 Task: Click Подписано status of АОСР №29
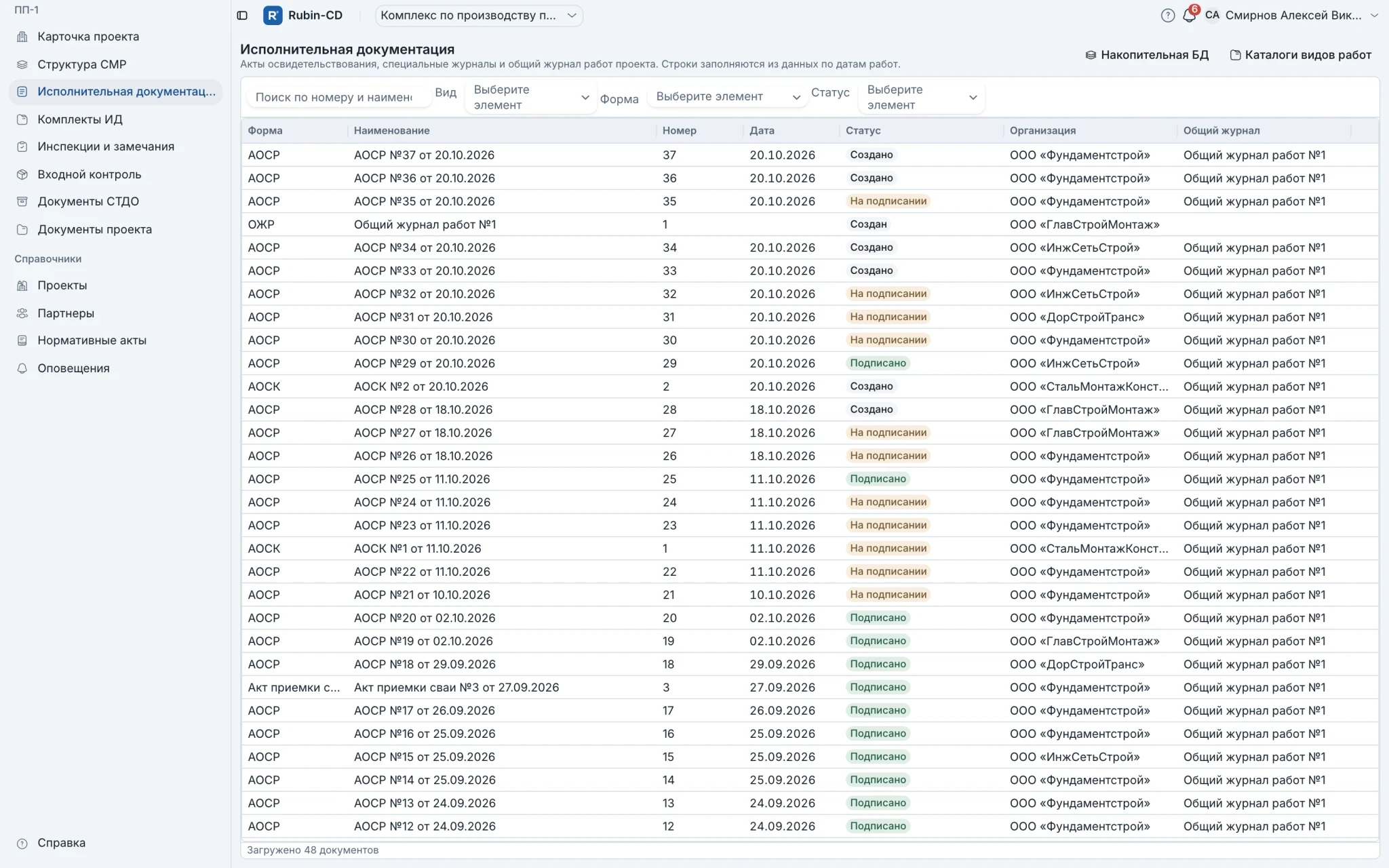(x=878, y=363)
